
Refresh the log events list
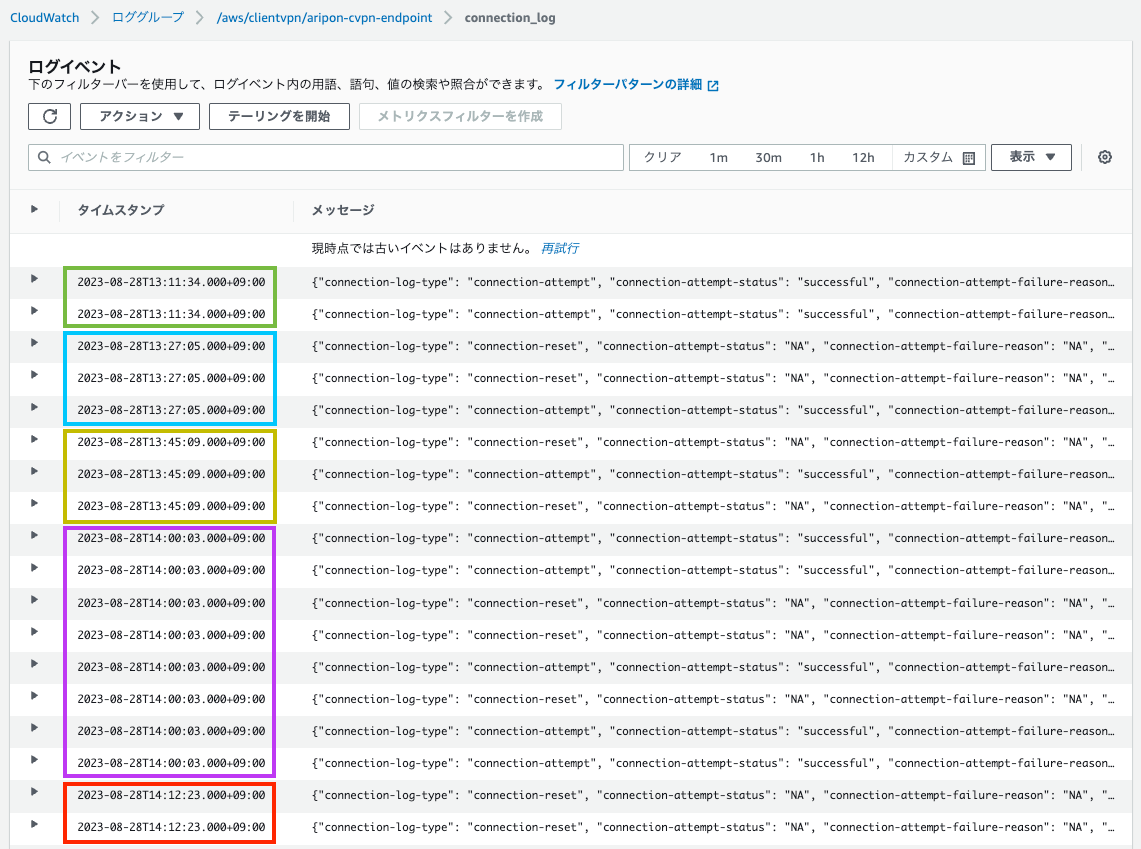(x=49, y=116)
